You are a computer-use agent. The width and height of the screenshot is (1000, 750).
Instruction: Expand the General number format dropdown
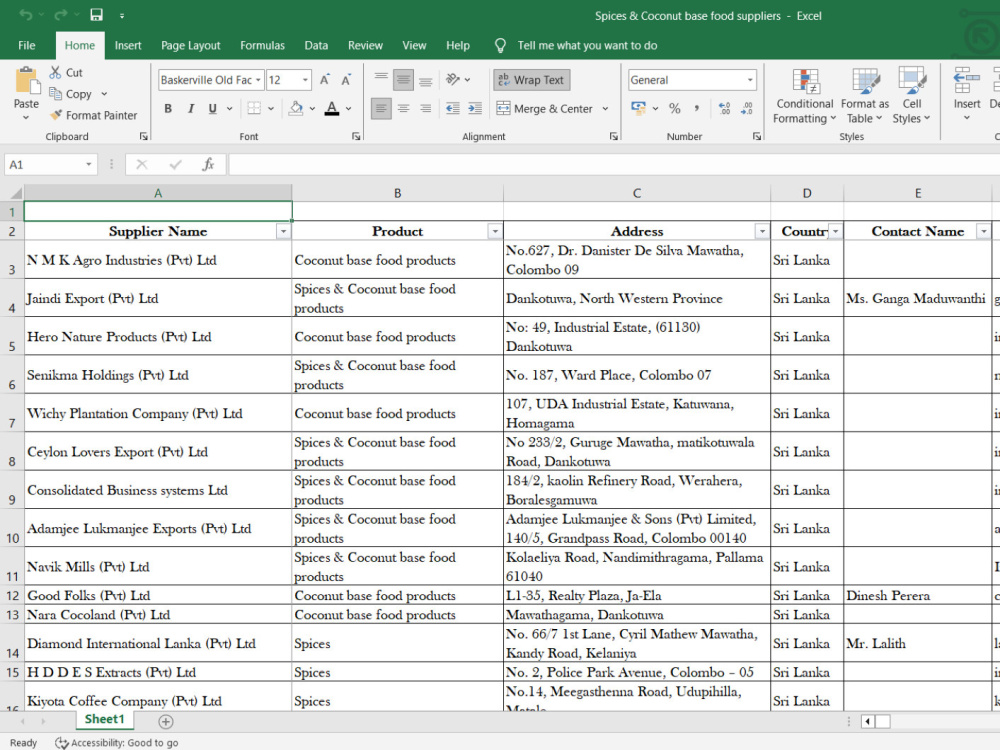point(750,80)
